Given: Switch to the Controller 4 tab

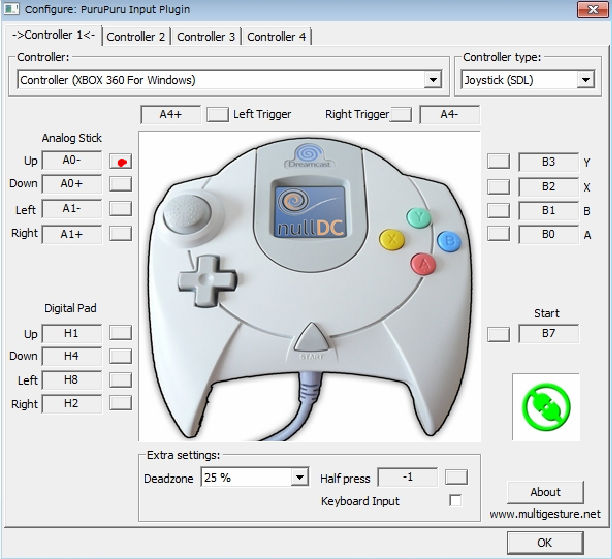Looking at the screenshot, I should 276,37.
